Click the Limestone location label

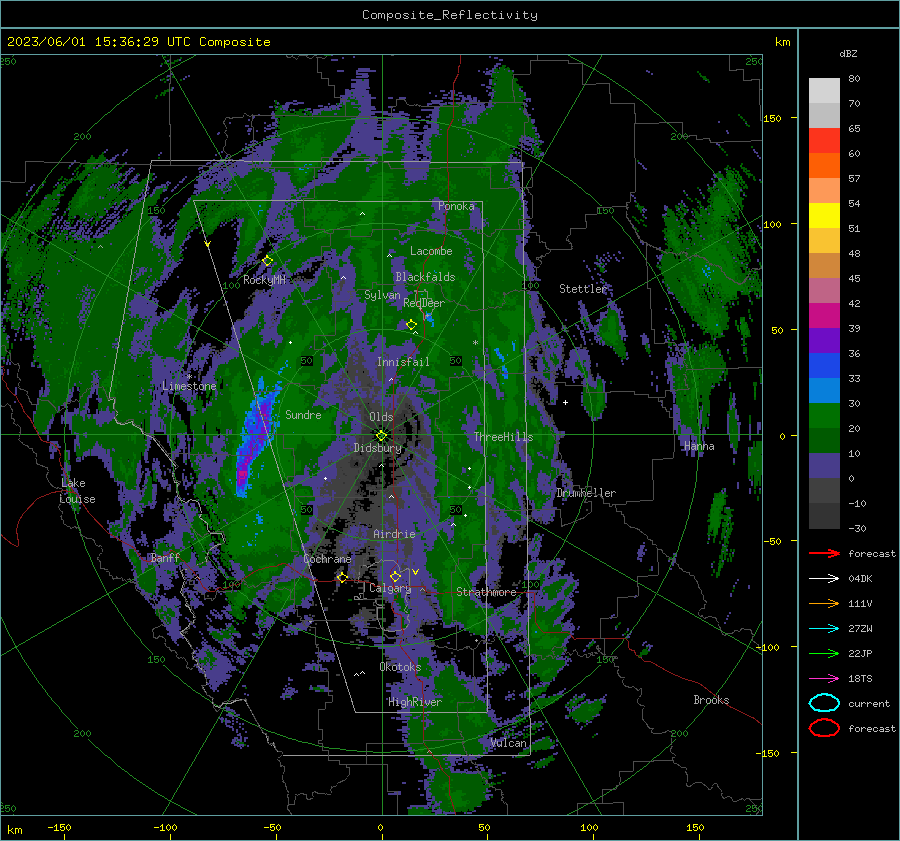(x=189, y=386)
